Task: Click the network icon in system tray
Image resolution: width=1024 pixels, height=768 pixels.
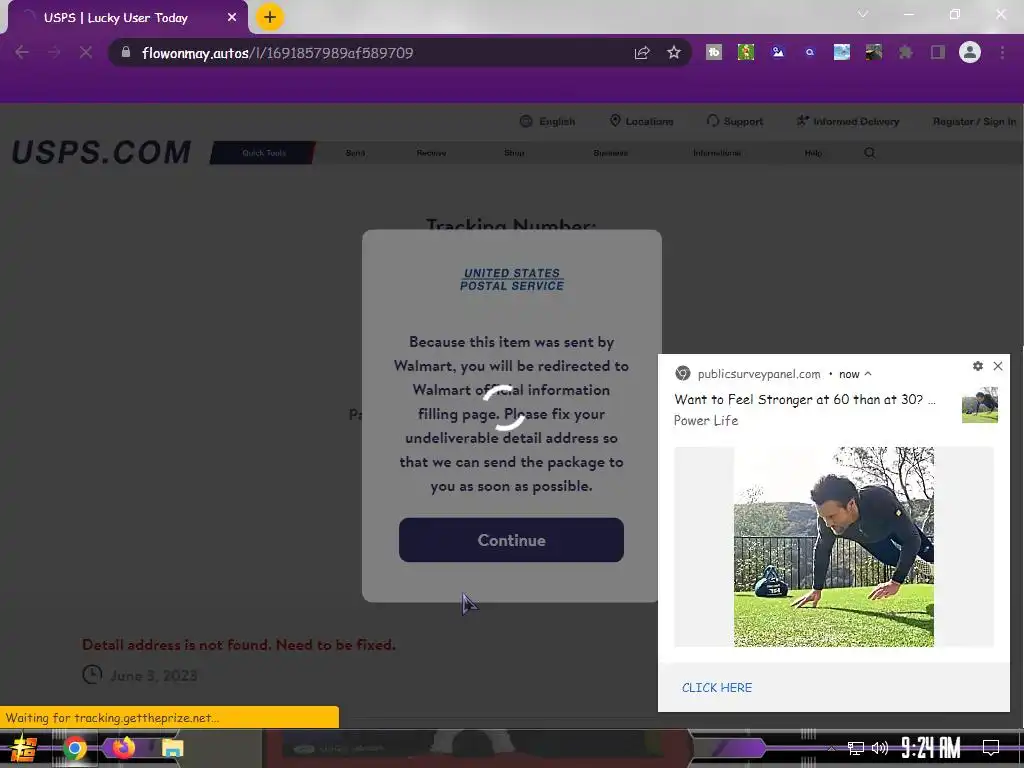Action: [x=855, y=748]
